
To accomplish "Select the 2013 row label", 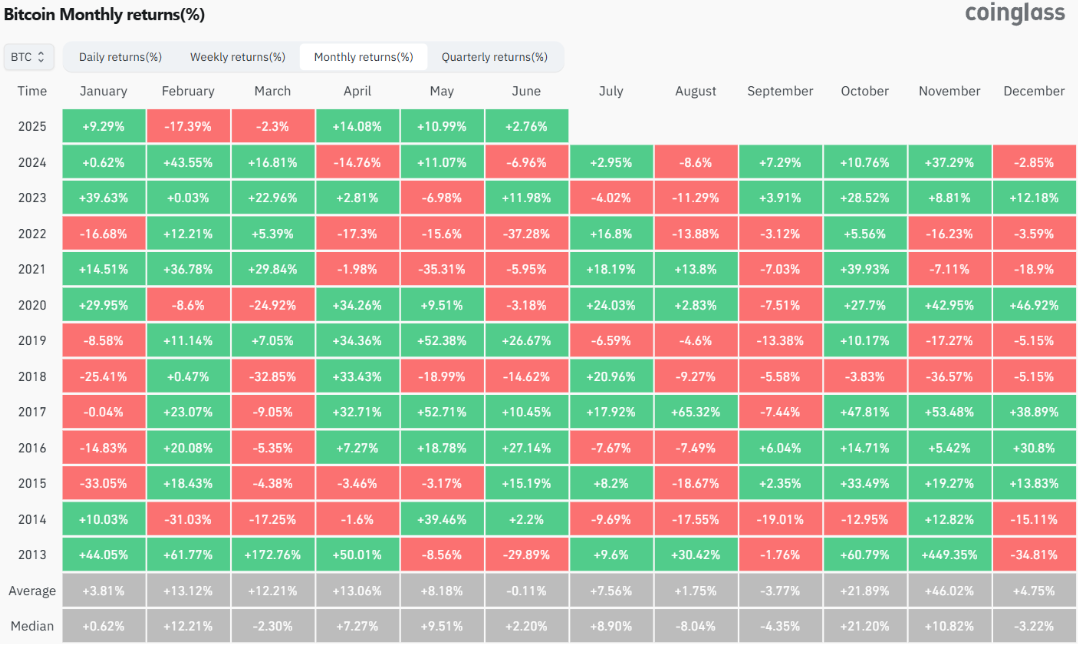I will pos(32,555).
